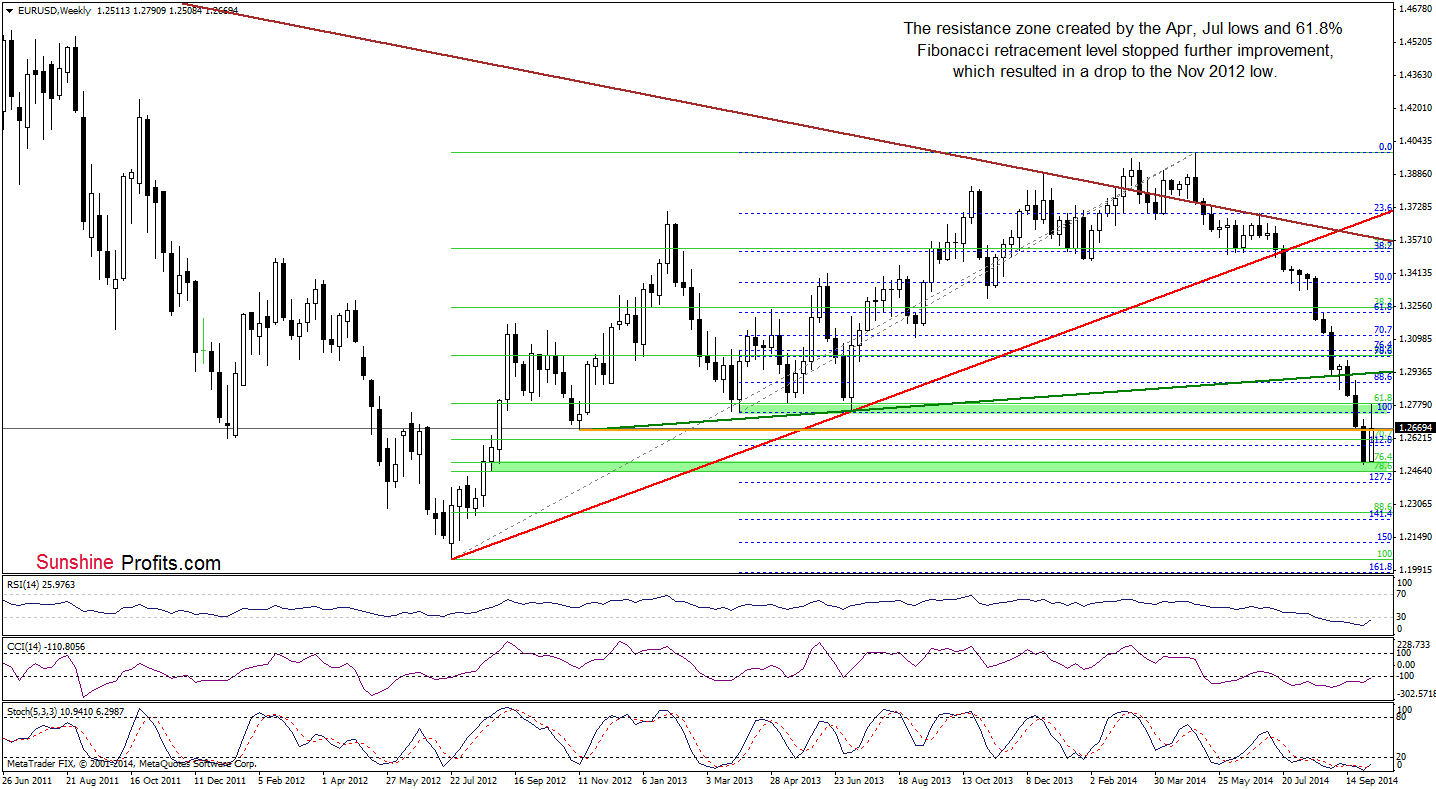Screen dimensions: 1436x789
Task: Pick the 1.38860 price axis value
Action: (1415, 173)
